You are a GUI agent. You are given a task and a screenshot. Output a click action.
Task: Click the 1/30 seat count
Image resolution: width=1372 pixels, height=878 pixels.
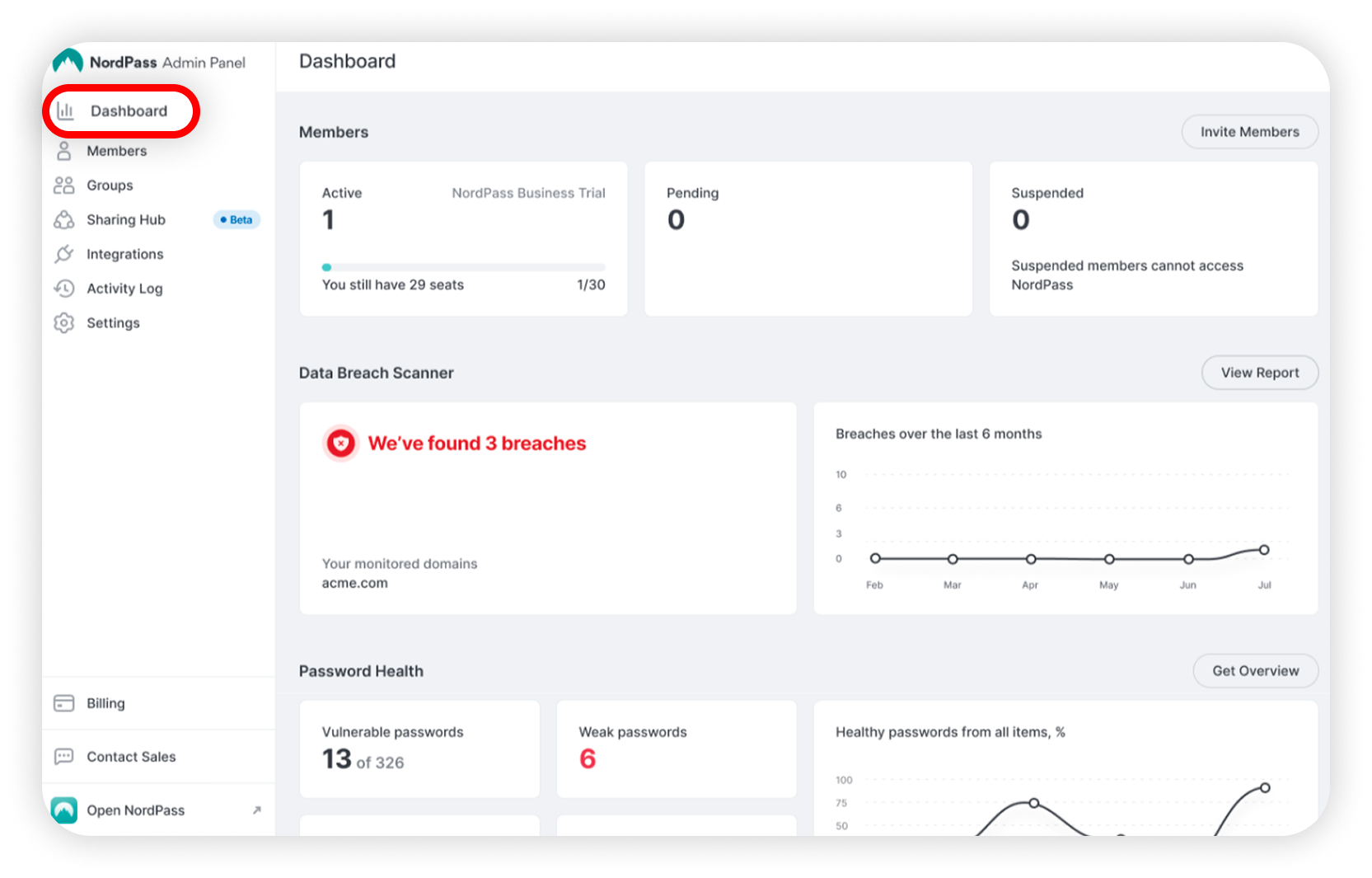click(x=591, y=284)
